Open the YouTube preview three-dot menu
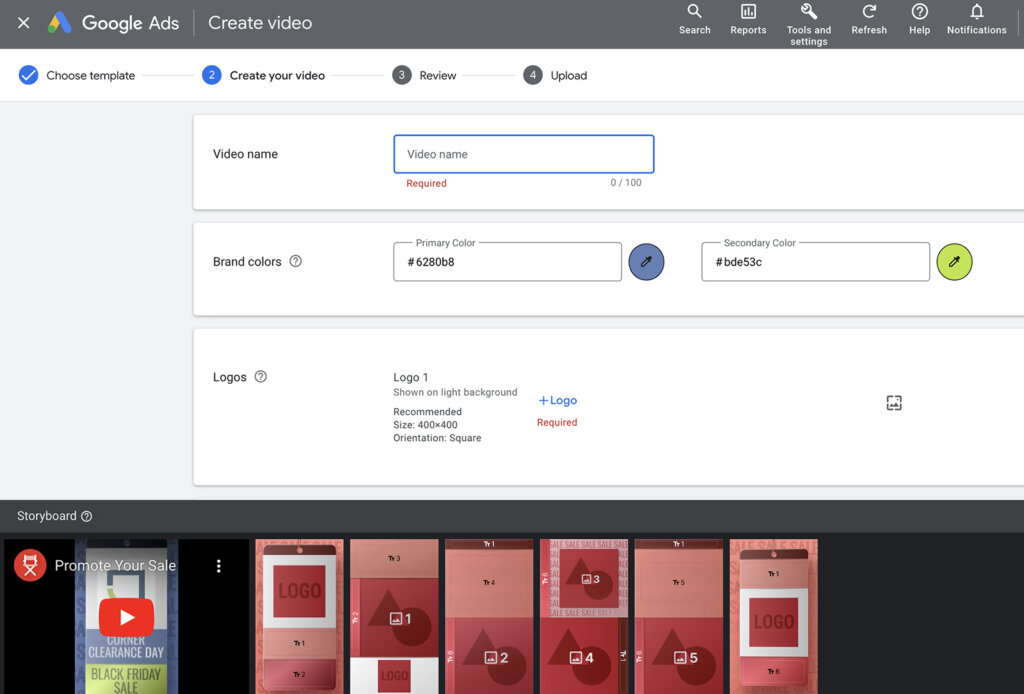1024x694 pixels. (219, 566)
